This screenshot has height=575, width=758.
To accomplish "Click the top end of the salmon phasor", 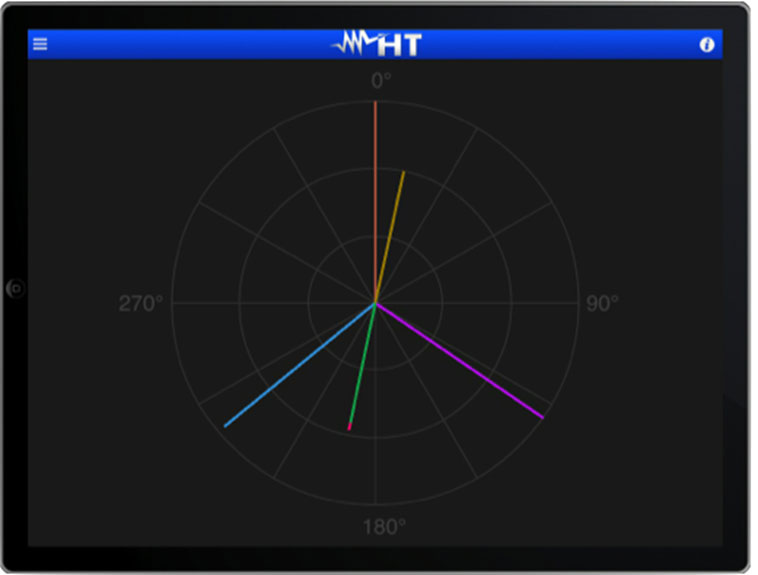I will (375, 102).
